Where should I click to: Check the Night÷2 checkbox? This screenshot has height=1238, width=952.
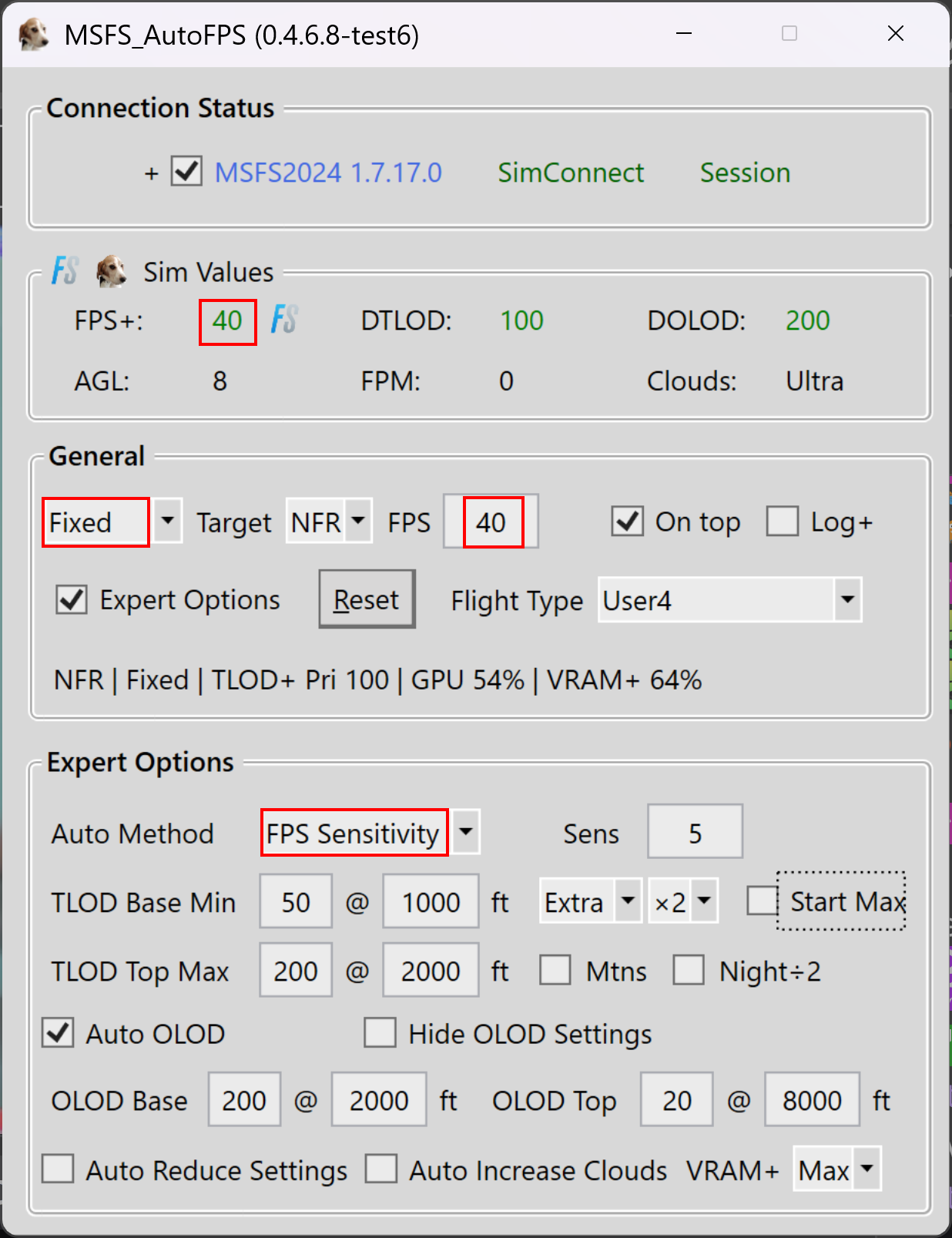689,970
